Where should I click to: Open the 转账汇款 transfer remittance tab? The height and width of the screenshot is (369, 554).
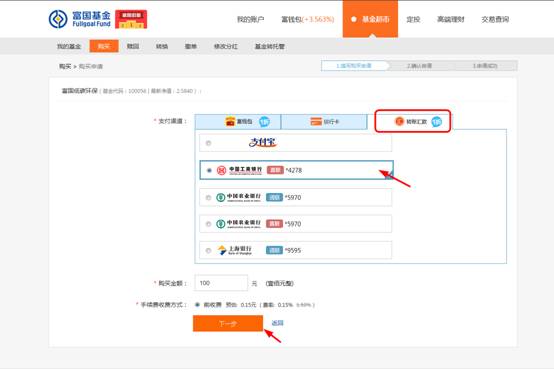[413, 121]
